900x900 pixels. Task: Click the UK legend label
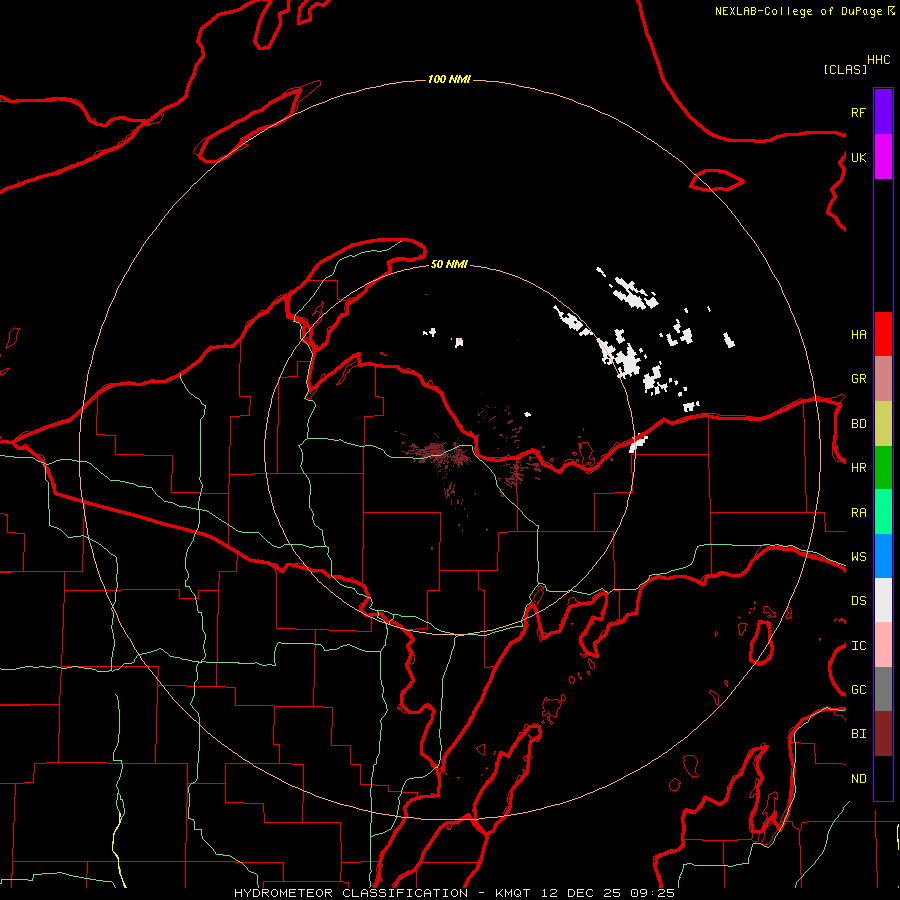click(858, 157)
